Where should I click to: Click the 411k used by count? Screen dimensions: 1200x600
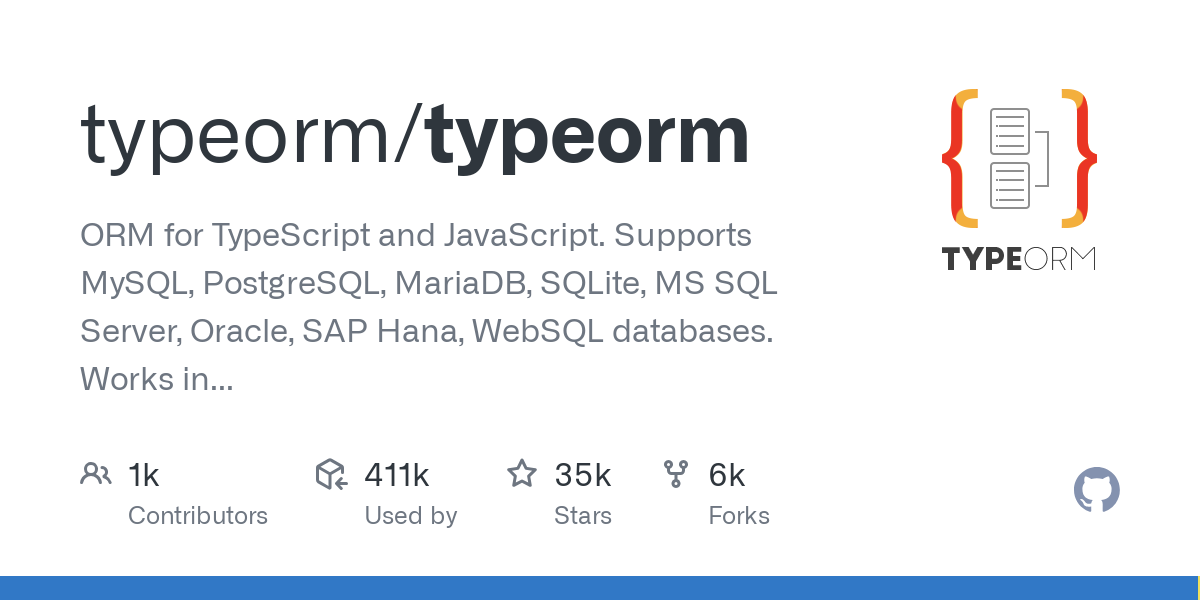pyautogui.click(x=397, y=475)
